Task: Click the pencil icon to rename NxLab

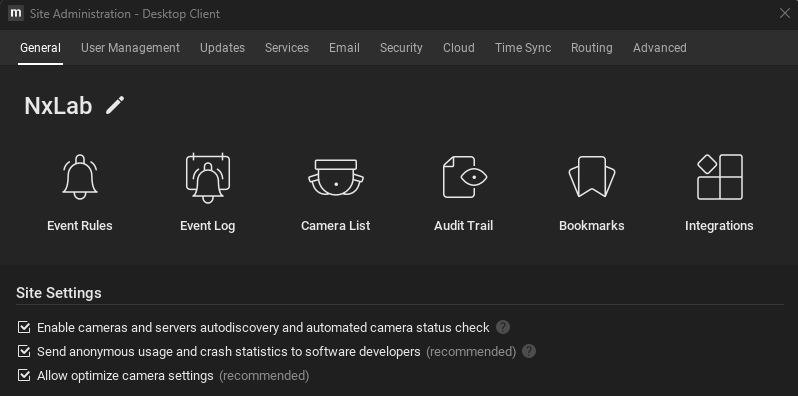Action: 115,105
